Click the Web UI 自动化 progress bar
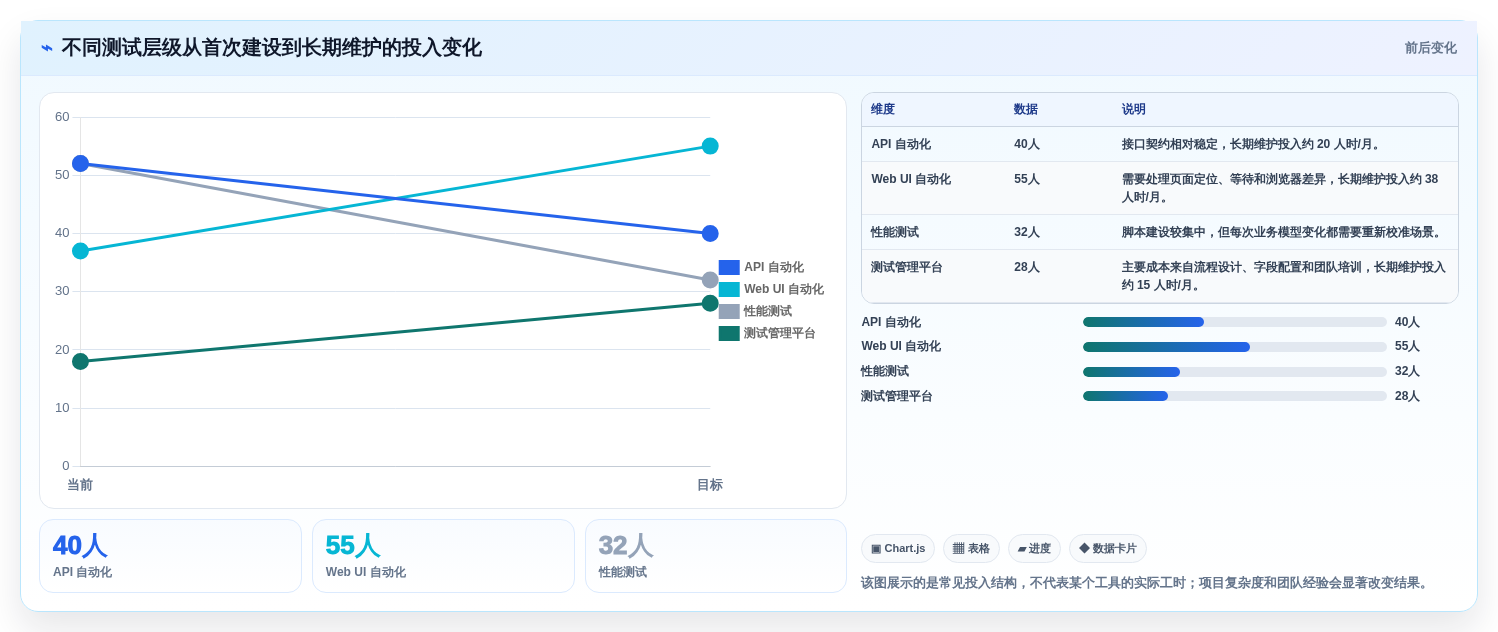The width and height of the screenshot is (1498, 632). point(1235,347)
